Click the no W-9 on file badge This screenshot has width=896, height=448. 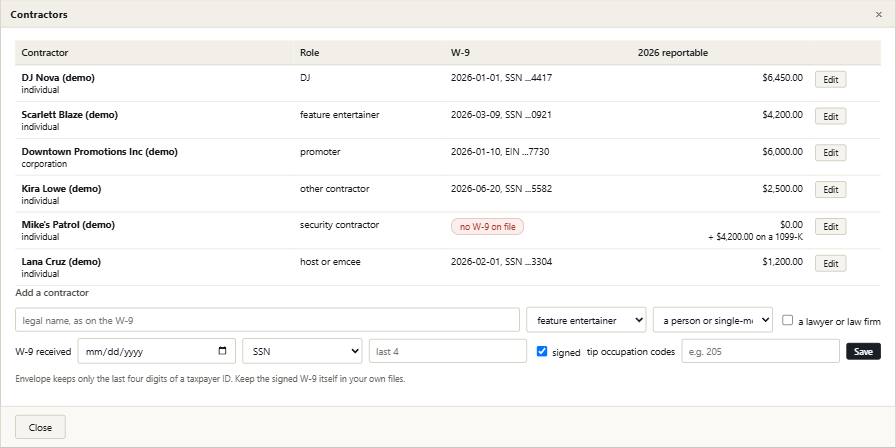point(487,227)
